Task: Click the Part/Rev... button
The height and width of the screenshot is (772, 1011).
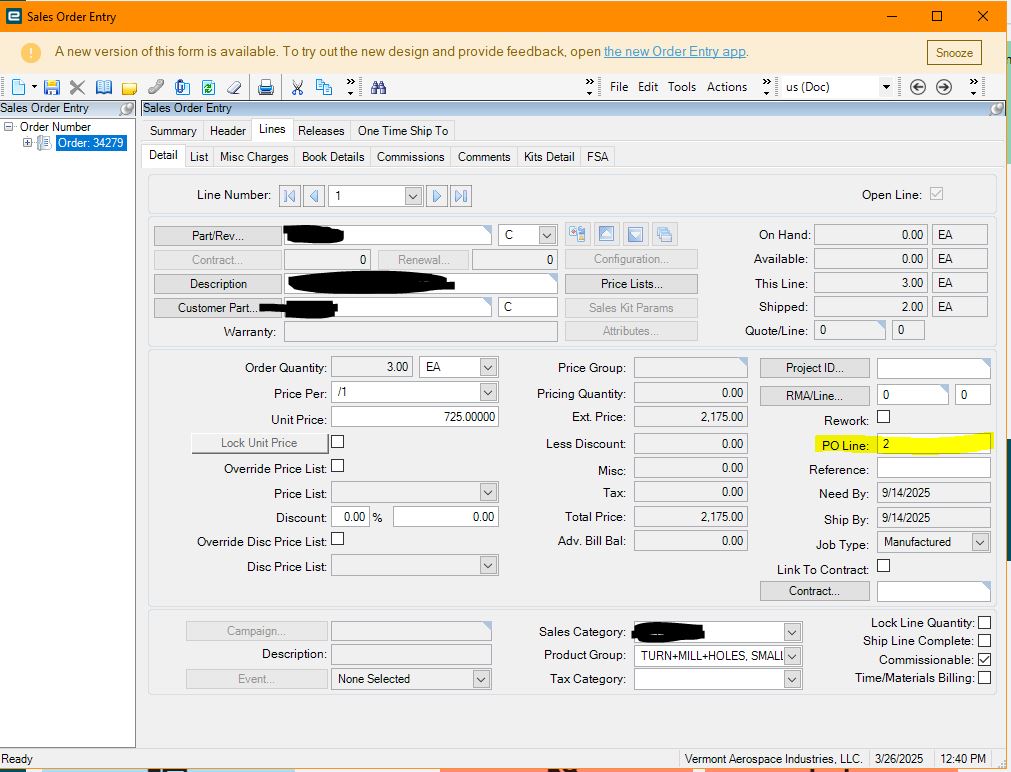Action: point(218,235)
